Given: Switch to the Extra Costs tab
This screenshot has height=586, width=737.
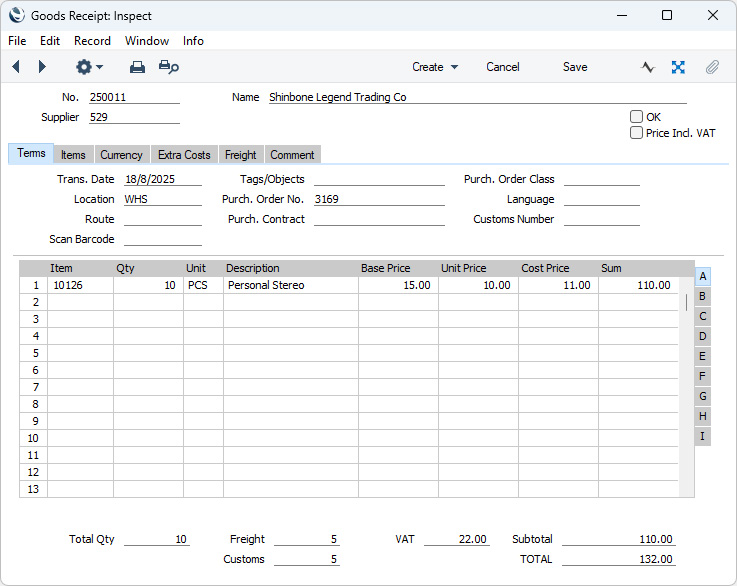Looking at the screenshot, I should pyautogui.click(x=184, y=155).
